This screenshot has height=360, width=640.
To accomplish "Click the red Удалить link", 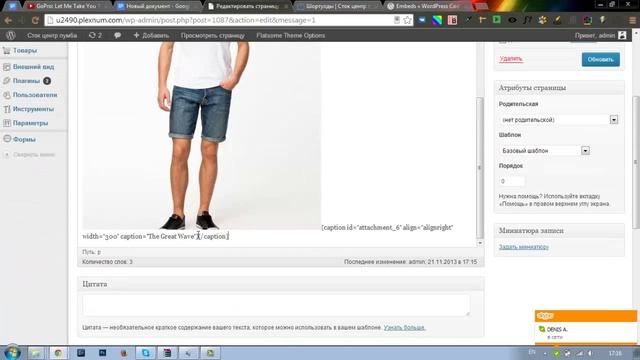I will click(511, 59).
